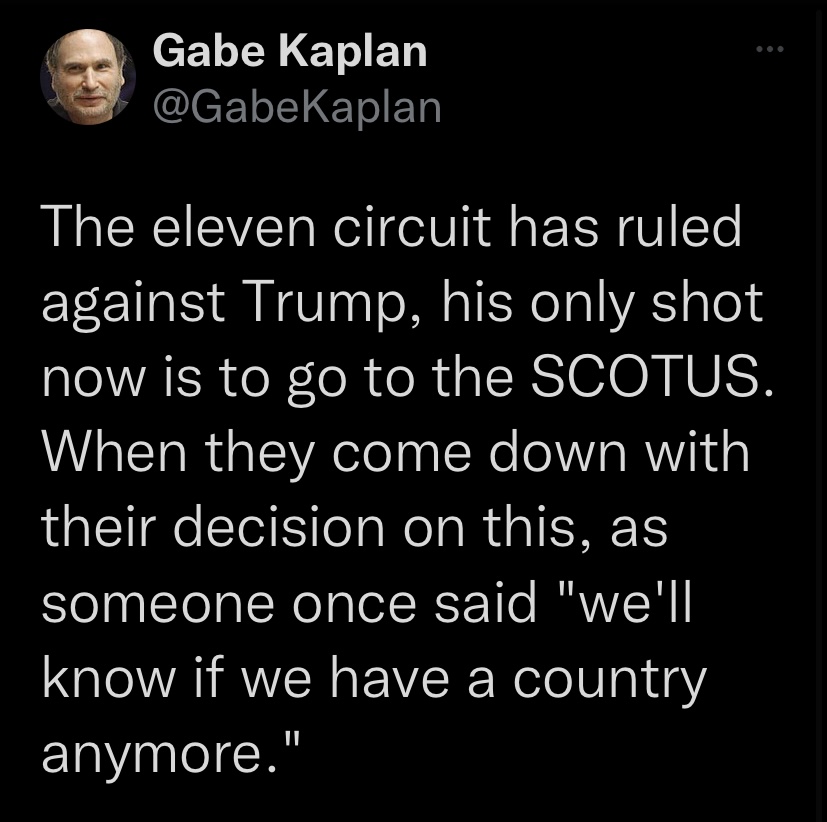Click the word against in the tweet
This screenshot has width=827, height=822.
(x=133, y=307)
